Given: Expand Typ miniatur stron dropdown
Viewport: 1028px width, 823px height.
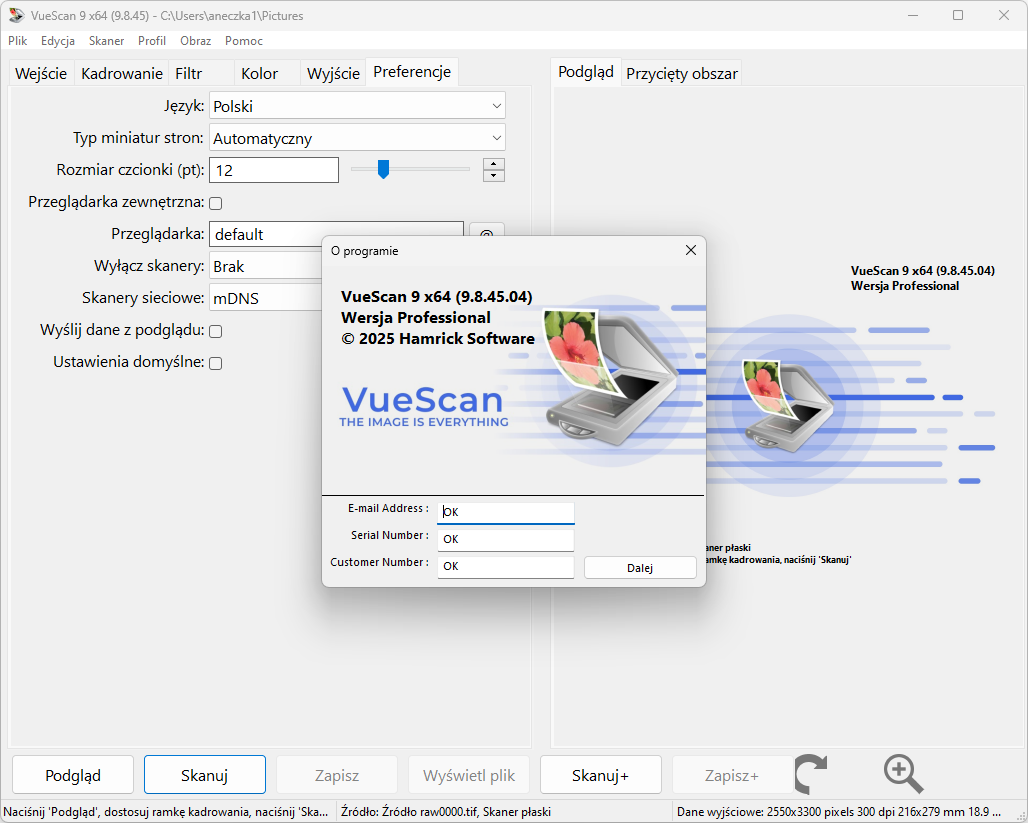Looking at the screenshot, I should point(357,138).
